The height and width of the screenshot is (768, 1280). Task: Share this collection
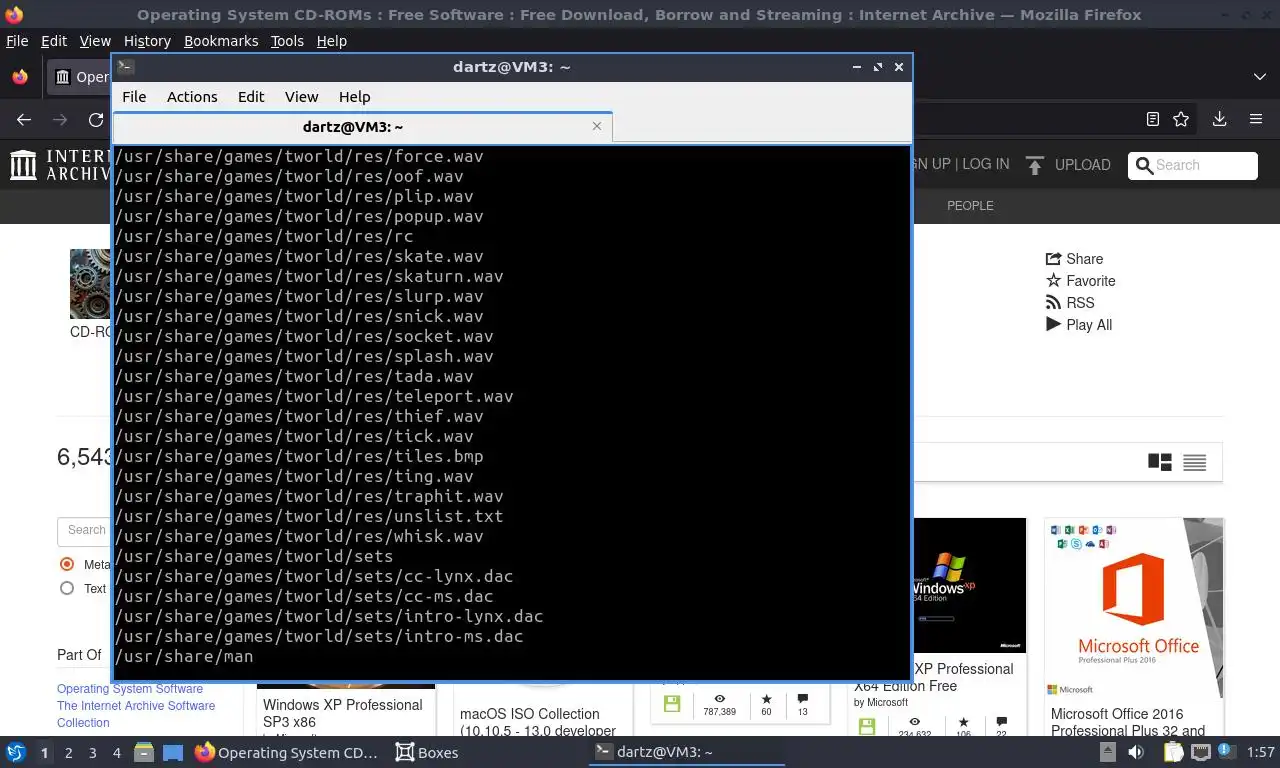tap(1074, 259)
